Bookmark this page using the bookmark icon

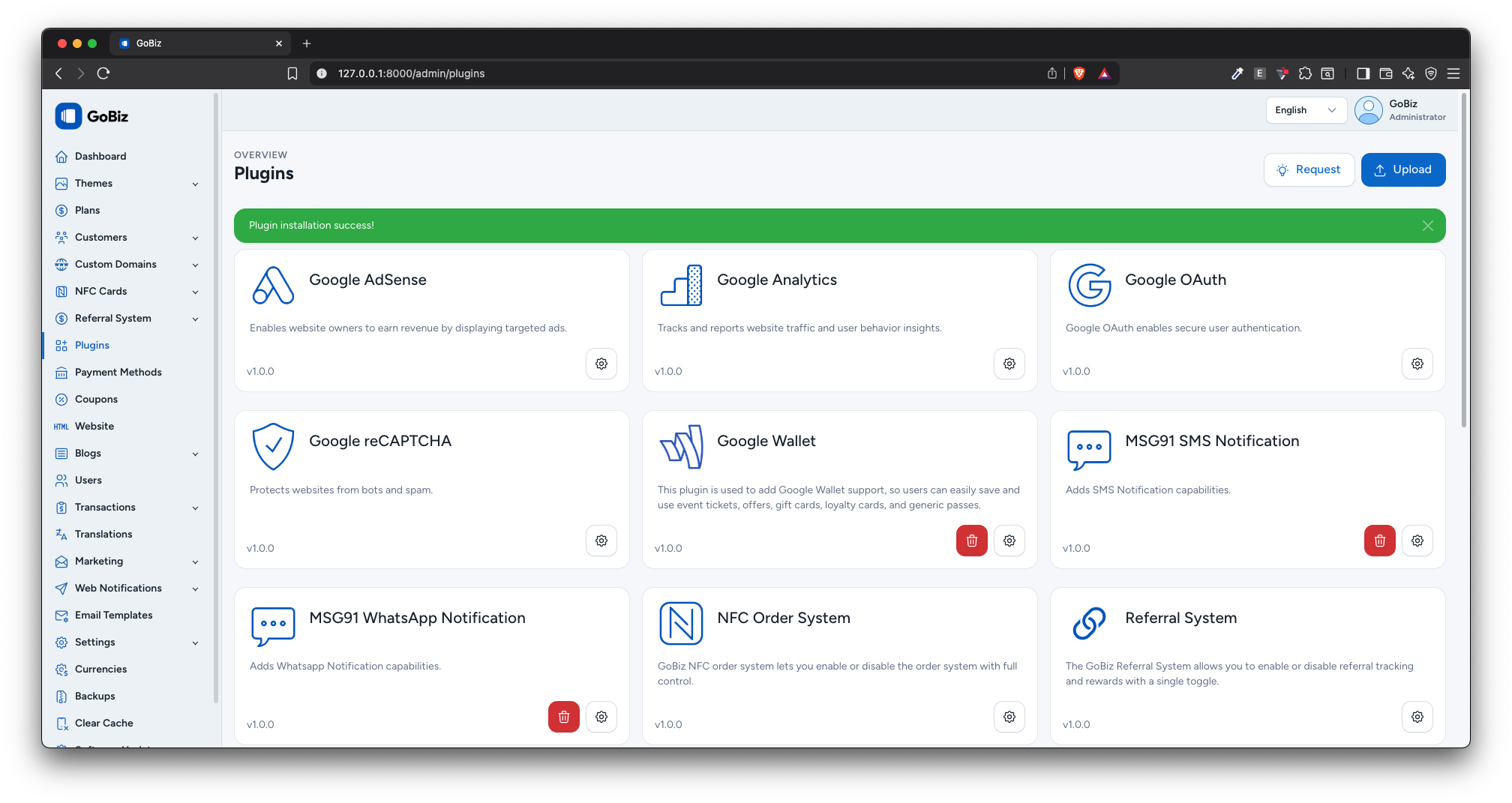(292, 73)
